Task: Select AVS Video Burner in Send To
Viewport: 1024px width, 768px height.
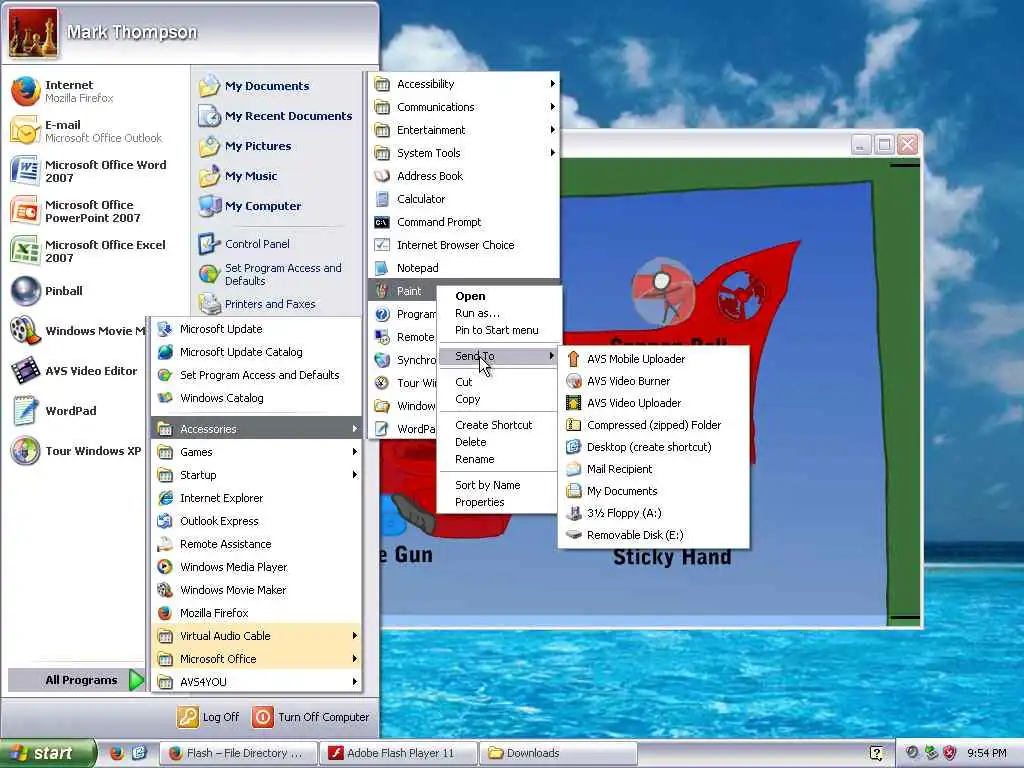Action: click(x=654, y=381)
